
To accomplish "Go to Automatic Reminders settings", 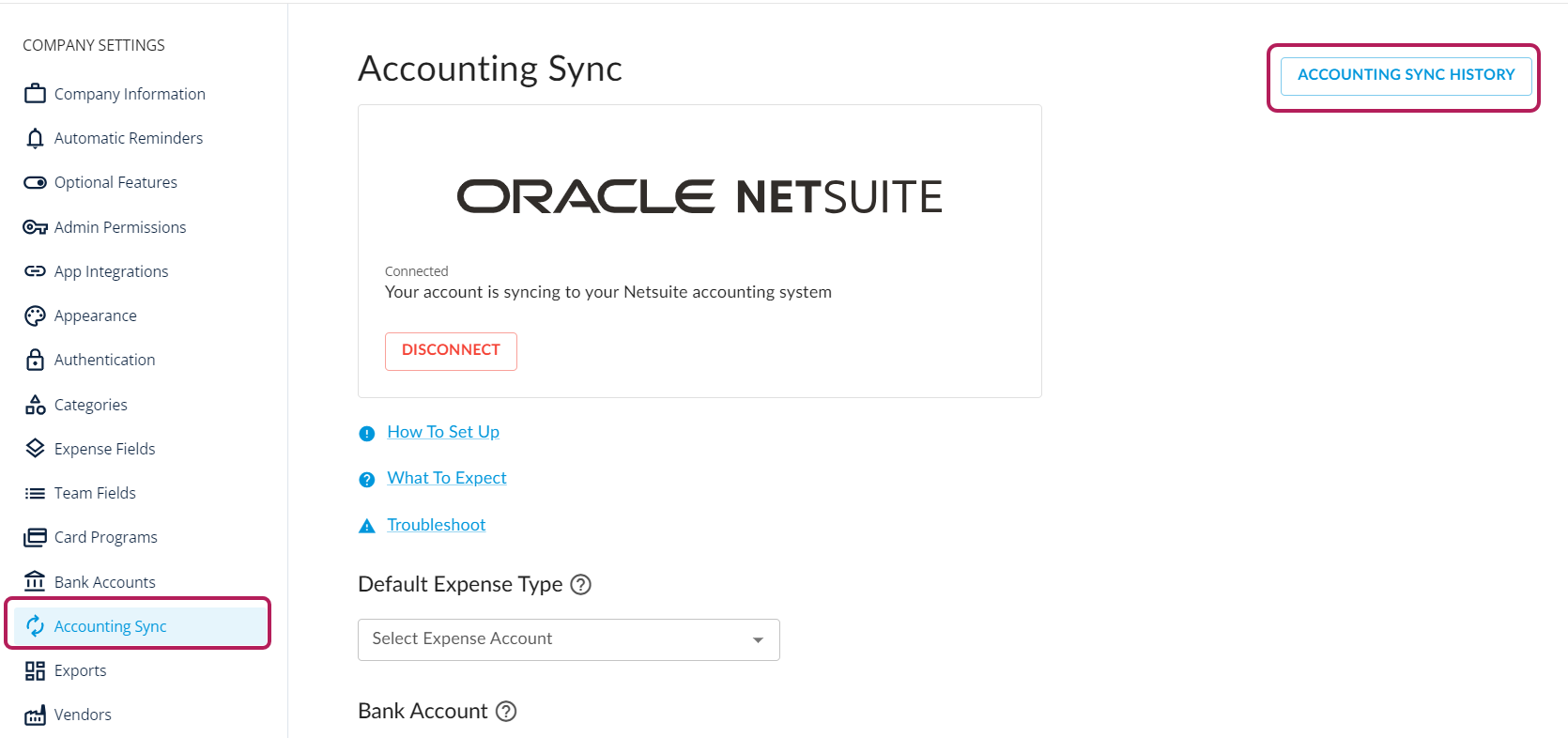I will pos(129,138).
